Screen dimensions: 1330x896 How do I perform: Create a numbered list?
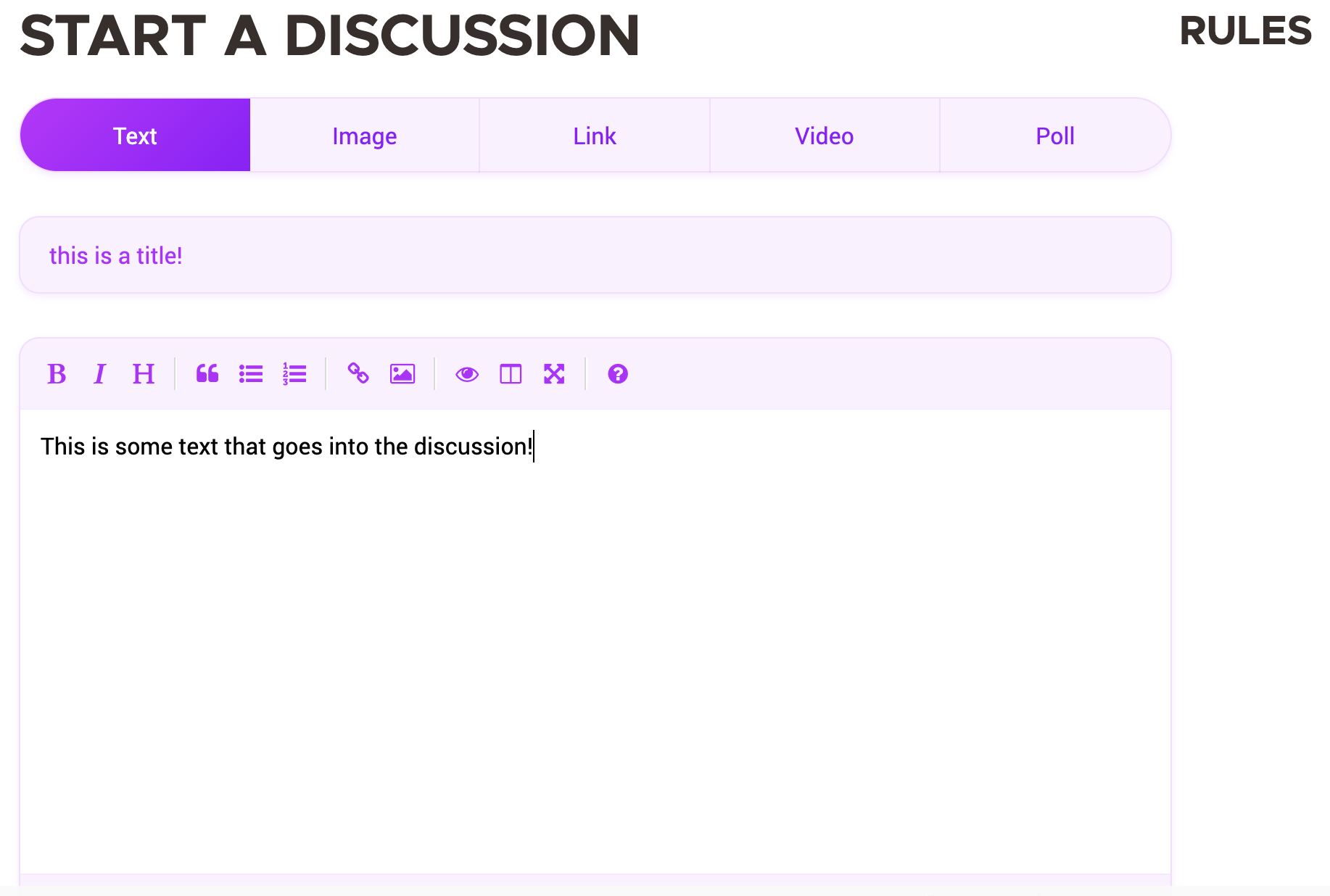tap(294, 374)
